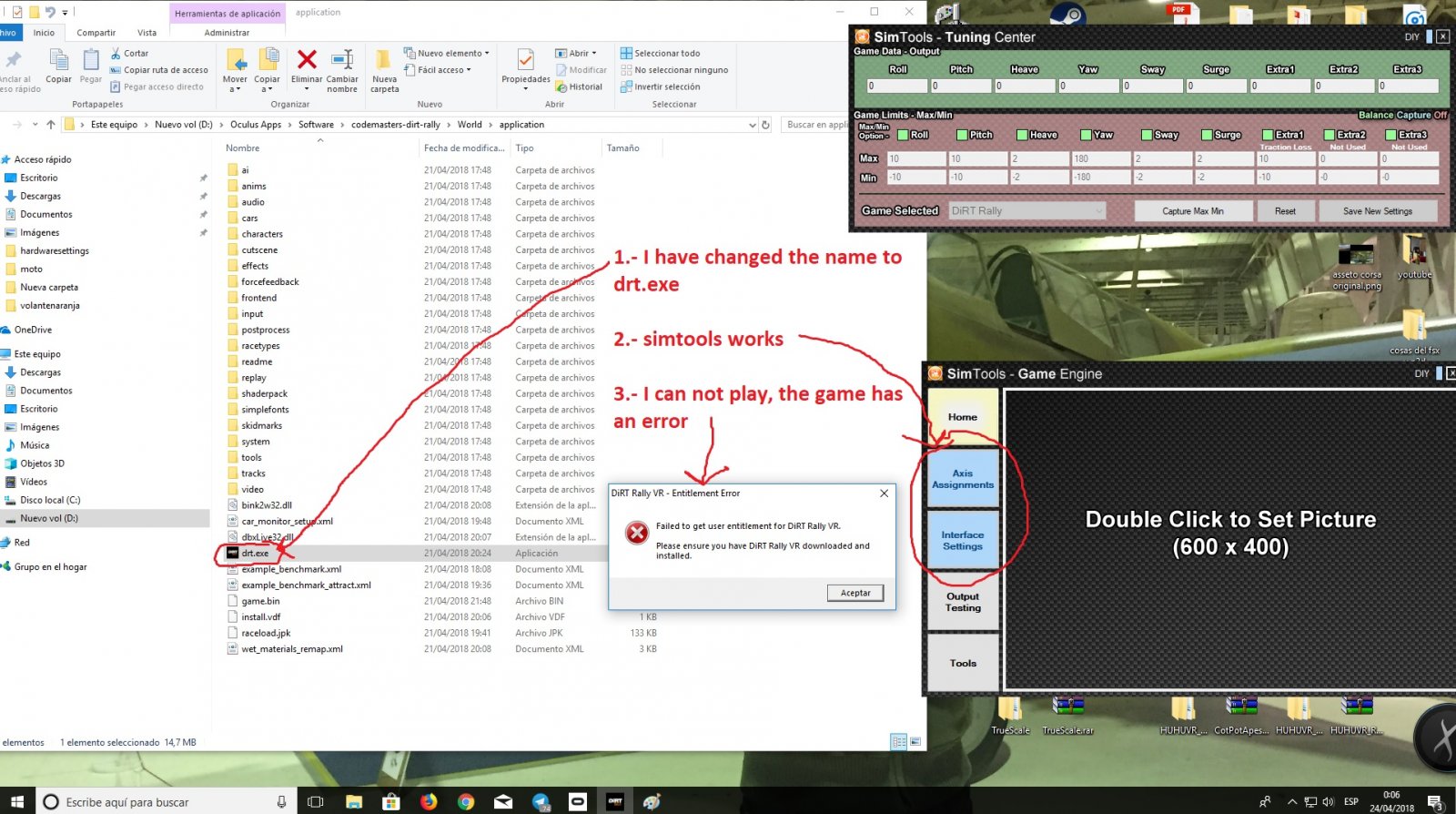Select drt.exe in file list

tap(255, 554)
